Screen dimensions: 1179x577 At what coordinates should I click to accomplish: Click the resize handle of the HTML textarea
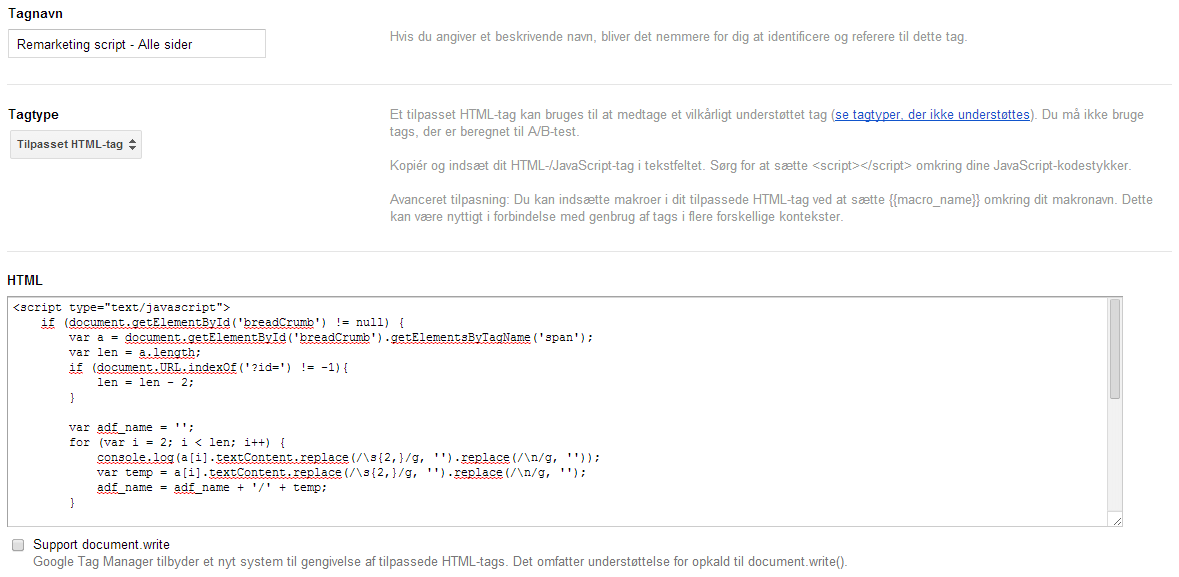point(1116,521)
